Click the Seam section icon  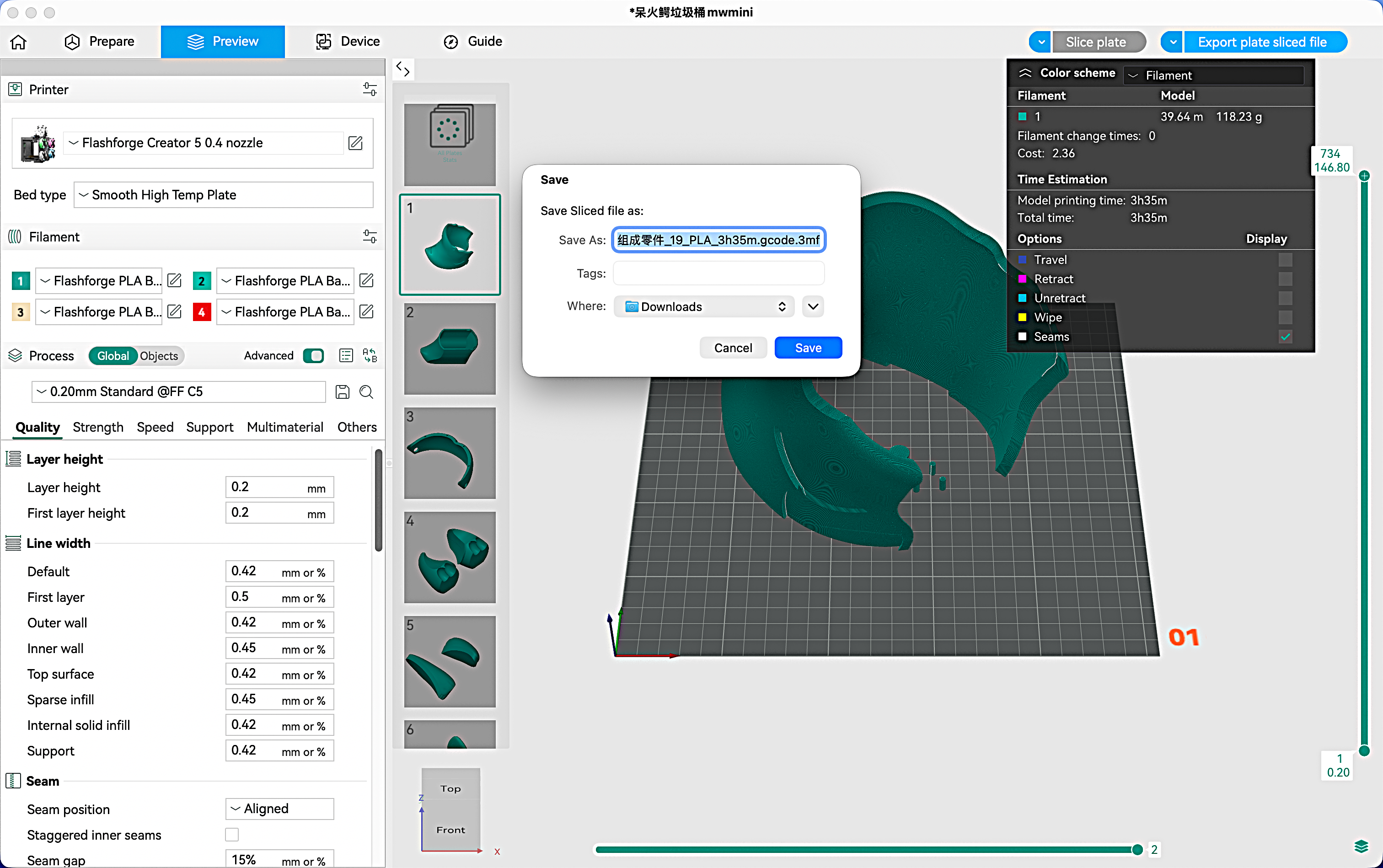click(x=13, y=781)
